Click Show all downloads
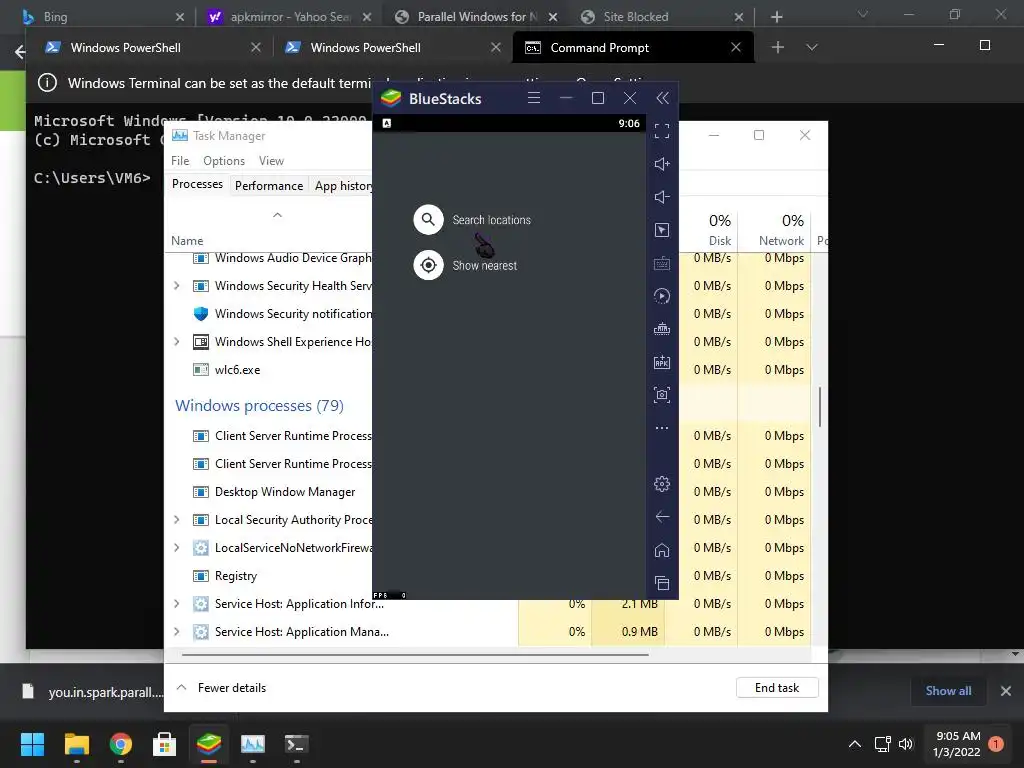 [x=948, y=690]
